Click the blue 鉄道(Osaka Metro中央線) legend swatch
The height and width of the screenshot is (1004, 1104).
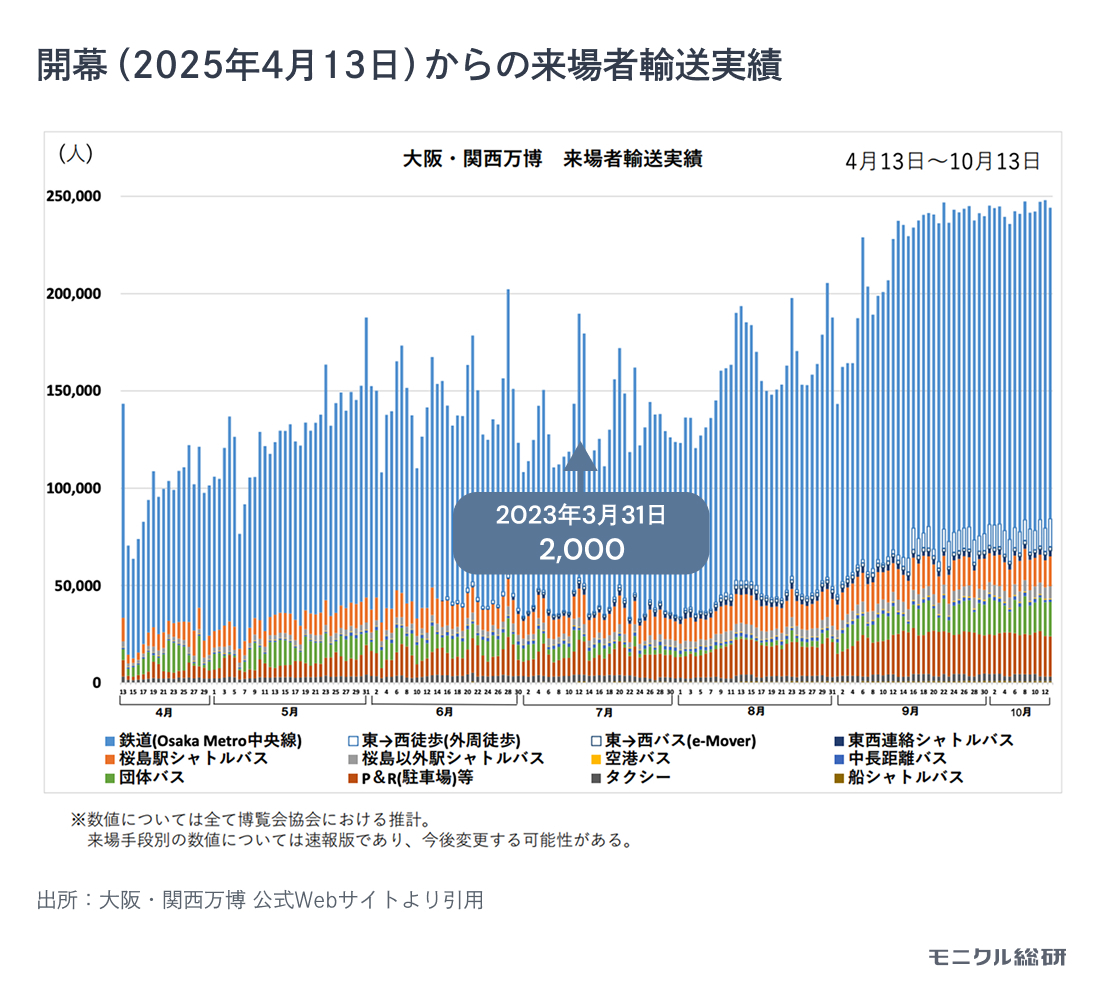coord(110,741)
